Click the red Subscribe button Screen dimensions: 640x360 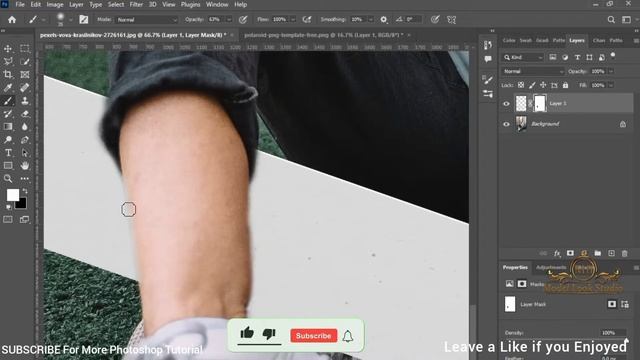tap(313, 336)
